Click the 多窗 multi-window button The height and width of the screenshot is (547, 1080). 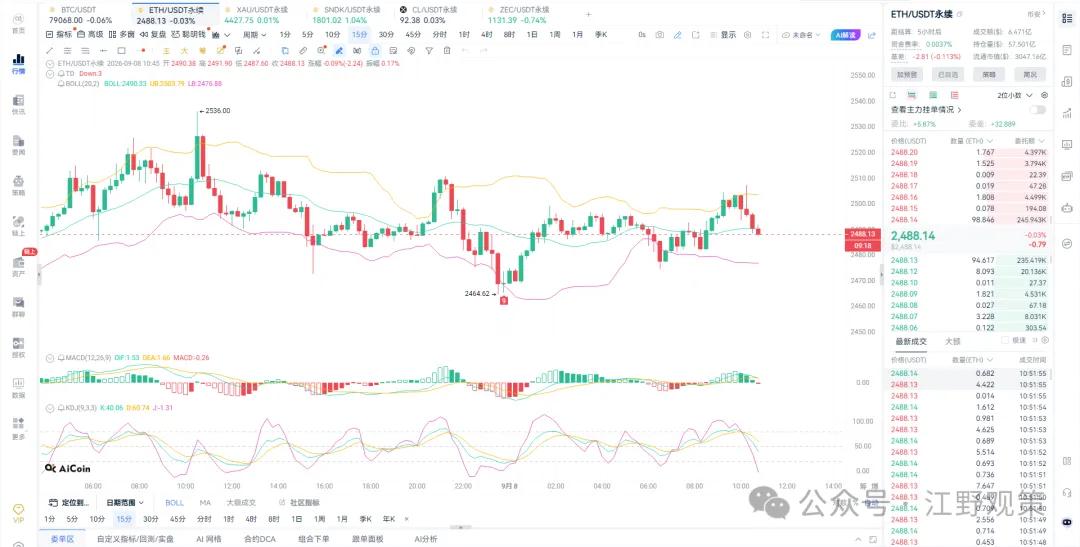point(122,34)
